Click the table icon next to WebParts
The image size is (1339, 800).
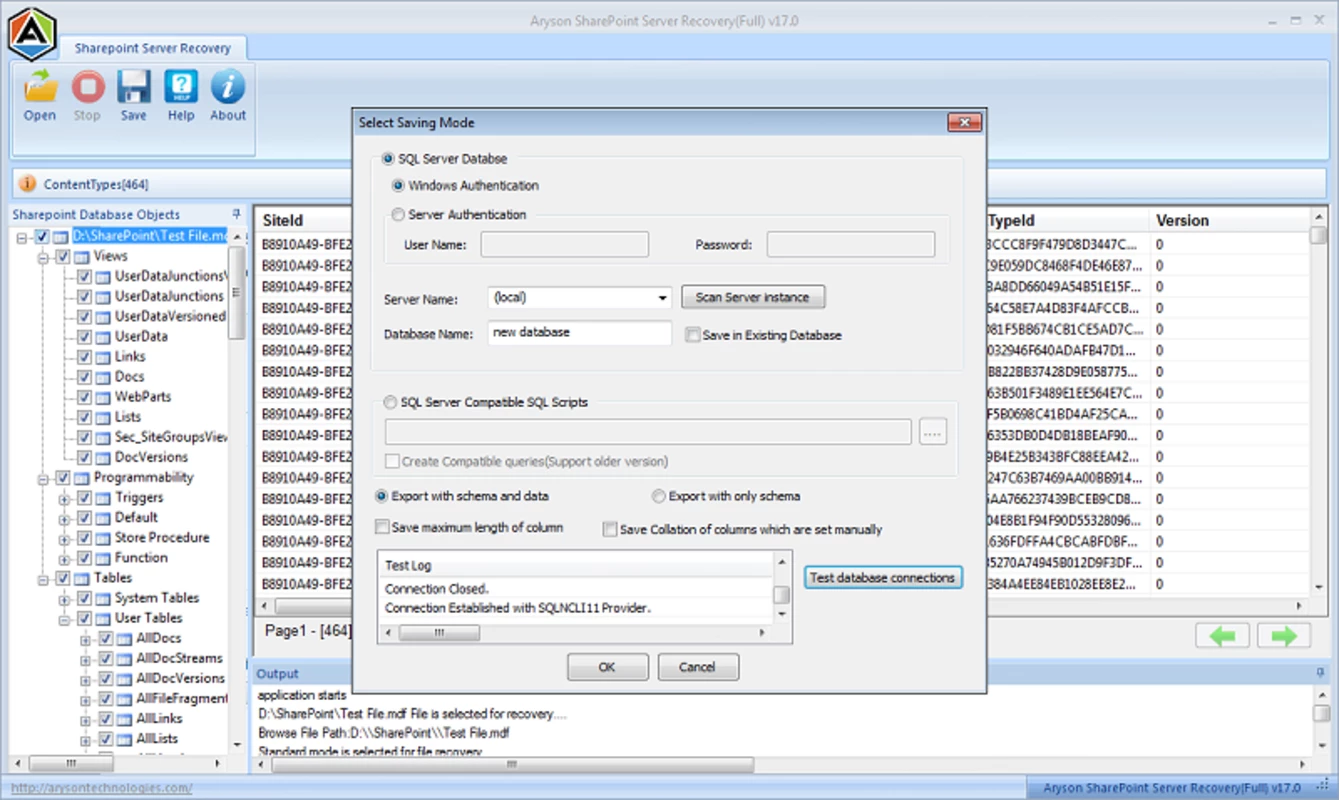pos(103,397)
